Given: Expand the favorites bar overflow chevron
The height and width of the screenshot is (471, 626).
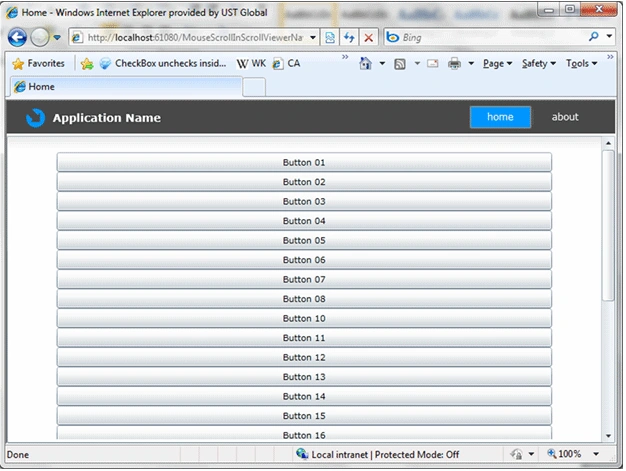Looking at the screenshot, I should pos(345,57).
